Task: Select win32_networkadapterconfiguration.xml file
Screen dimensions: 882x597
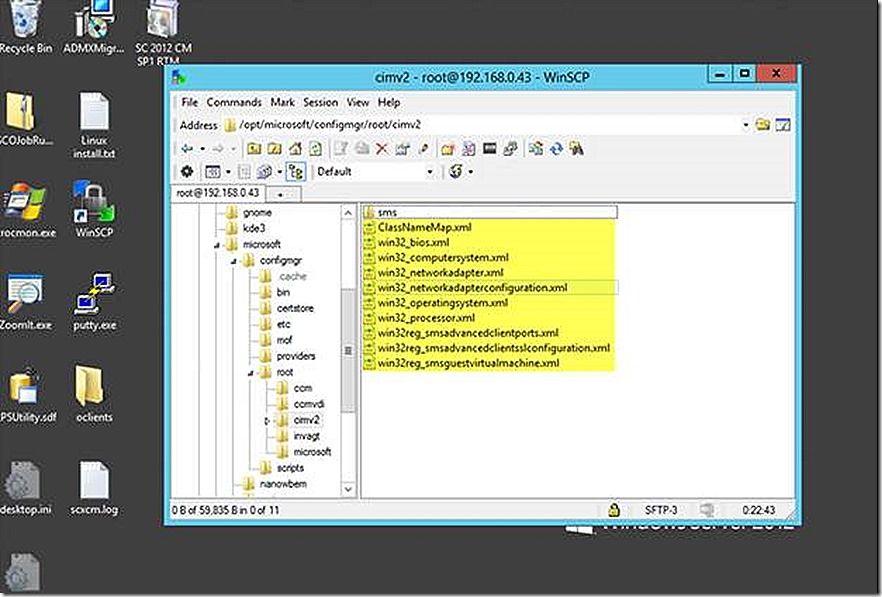Action: point(472,288)
